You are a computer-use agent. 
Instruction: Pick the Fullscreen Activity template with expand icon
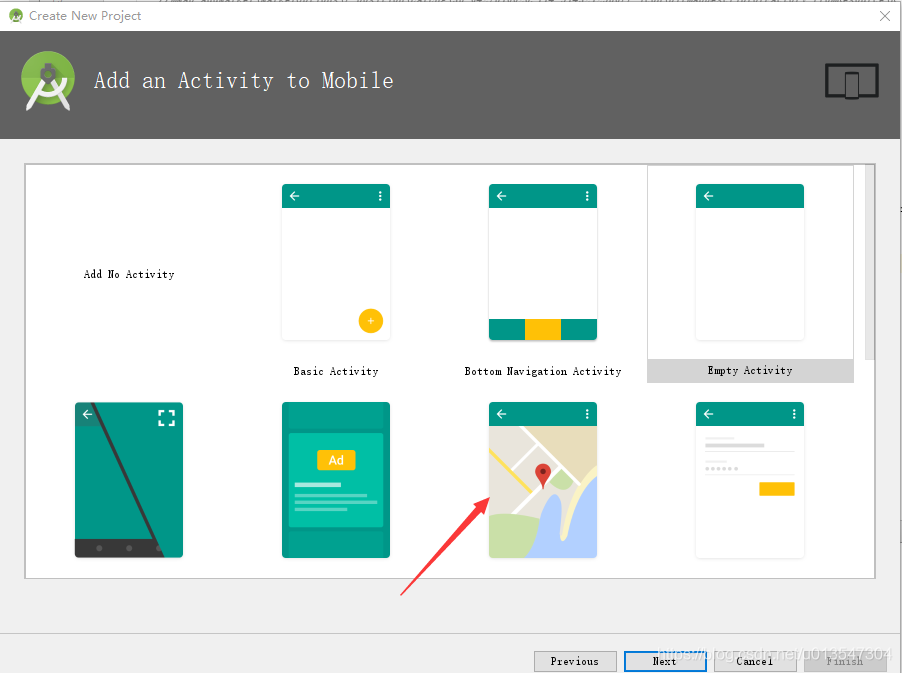[129, 480]
